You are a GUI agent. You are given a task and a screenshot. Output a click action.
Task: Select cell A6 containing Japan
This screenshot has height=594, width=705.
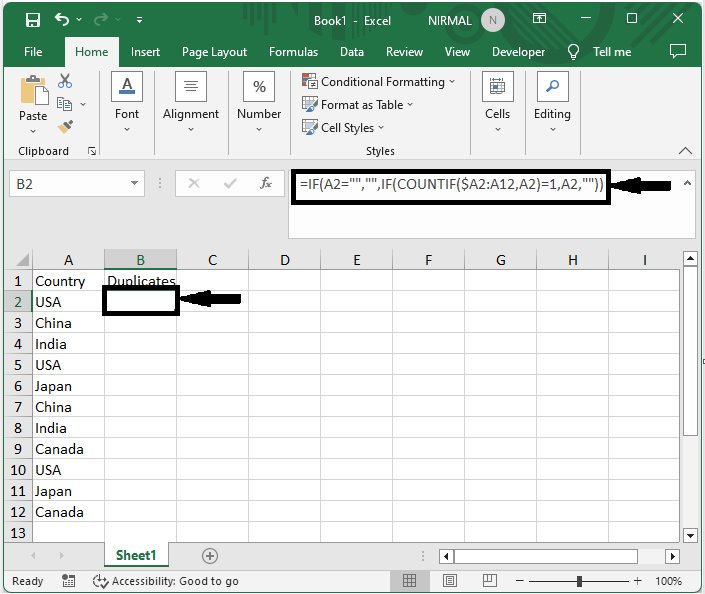(x=68, y=386)
